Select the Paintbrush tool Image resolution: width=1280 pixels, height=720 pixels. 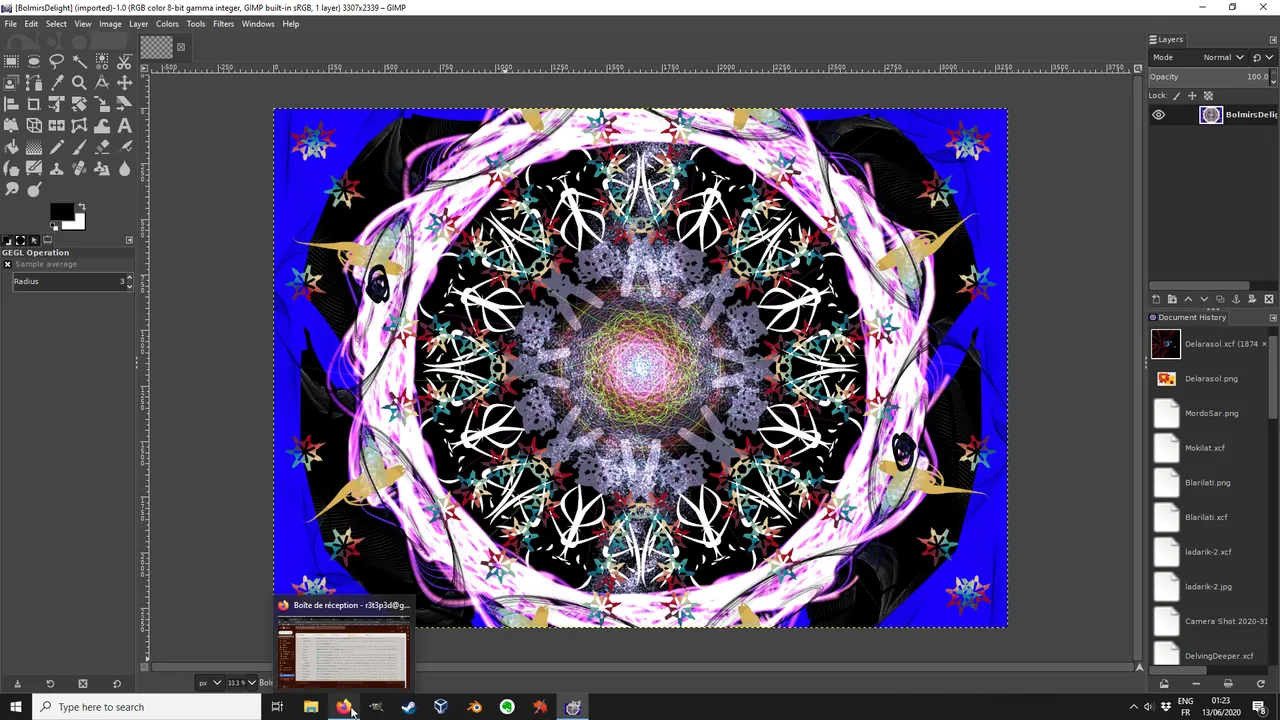point(79,148)
